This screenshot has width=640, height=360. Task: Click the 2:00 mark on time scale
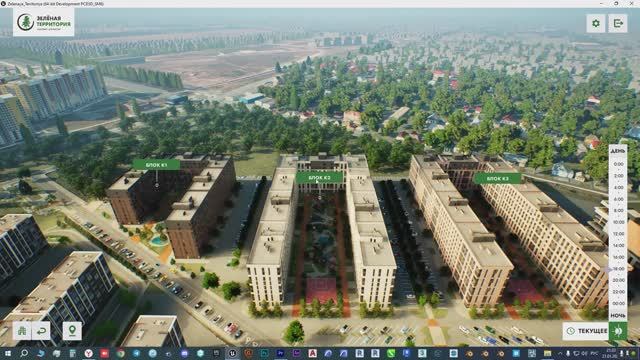coord(618,176)
